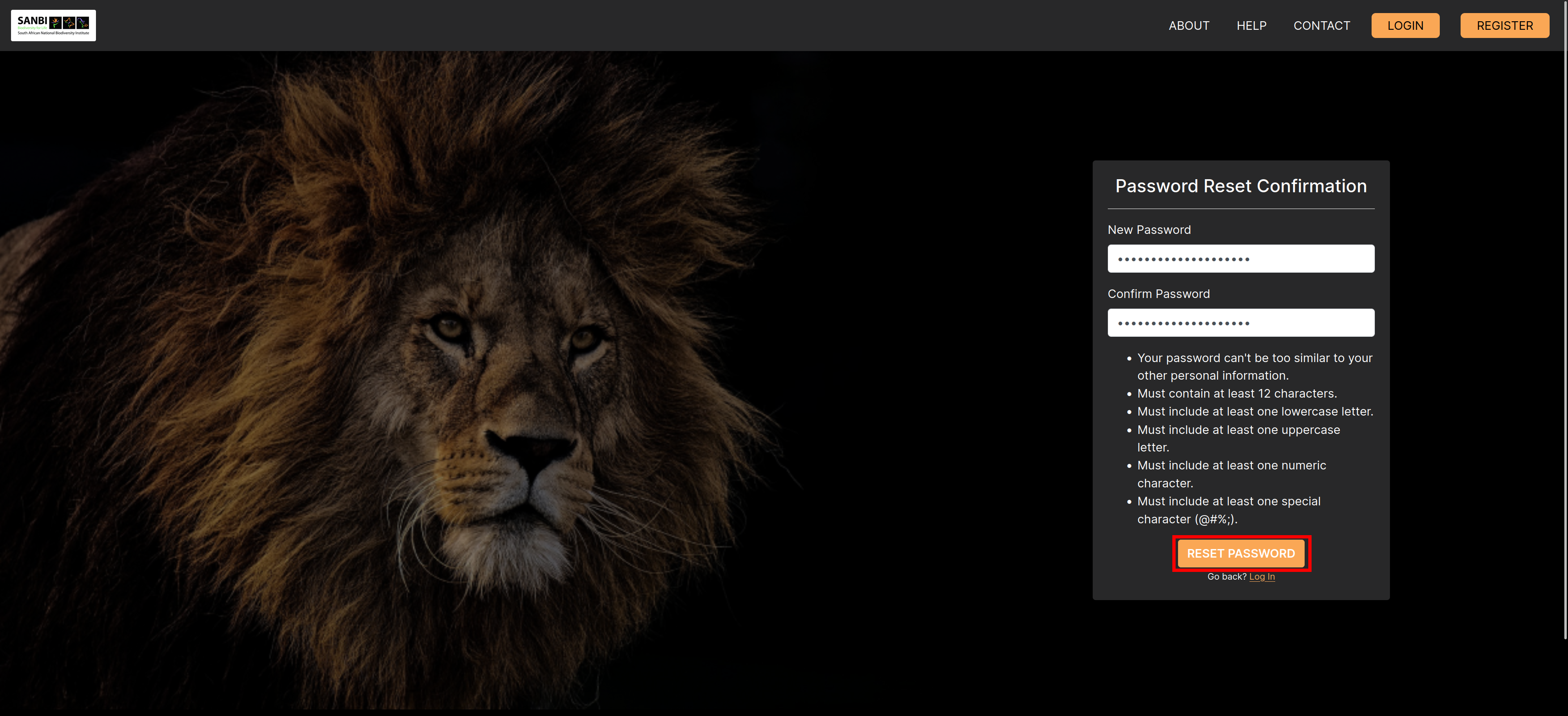The image size is (1568, 716).
Task: Click the SANBI logo in header
Action: pyautogui.click(x=53, y=26)
